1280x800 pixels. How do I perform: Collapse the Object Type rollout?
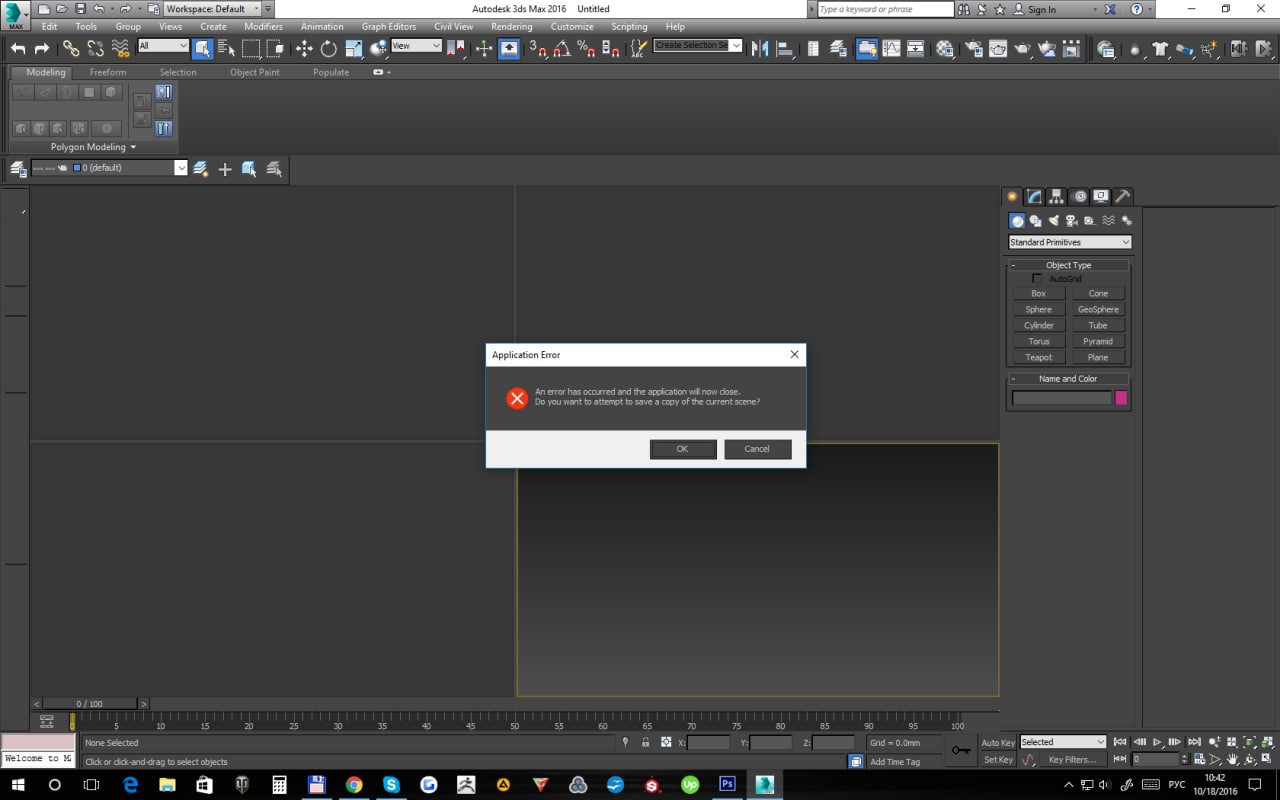point(1068,265)
